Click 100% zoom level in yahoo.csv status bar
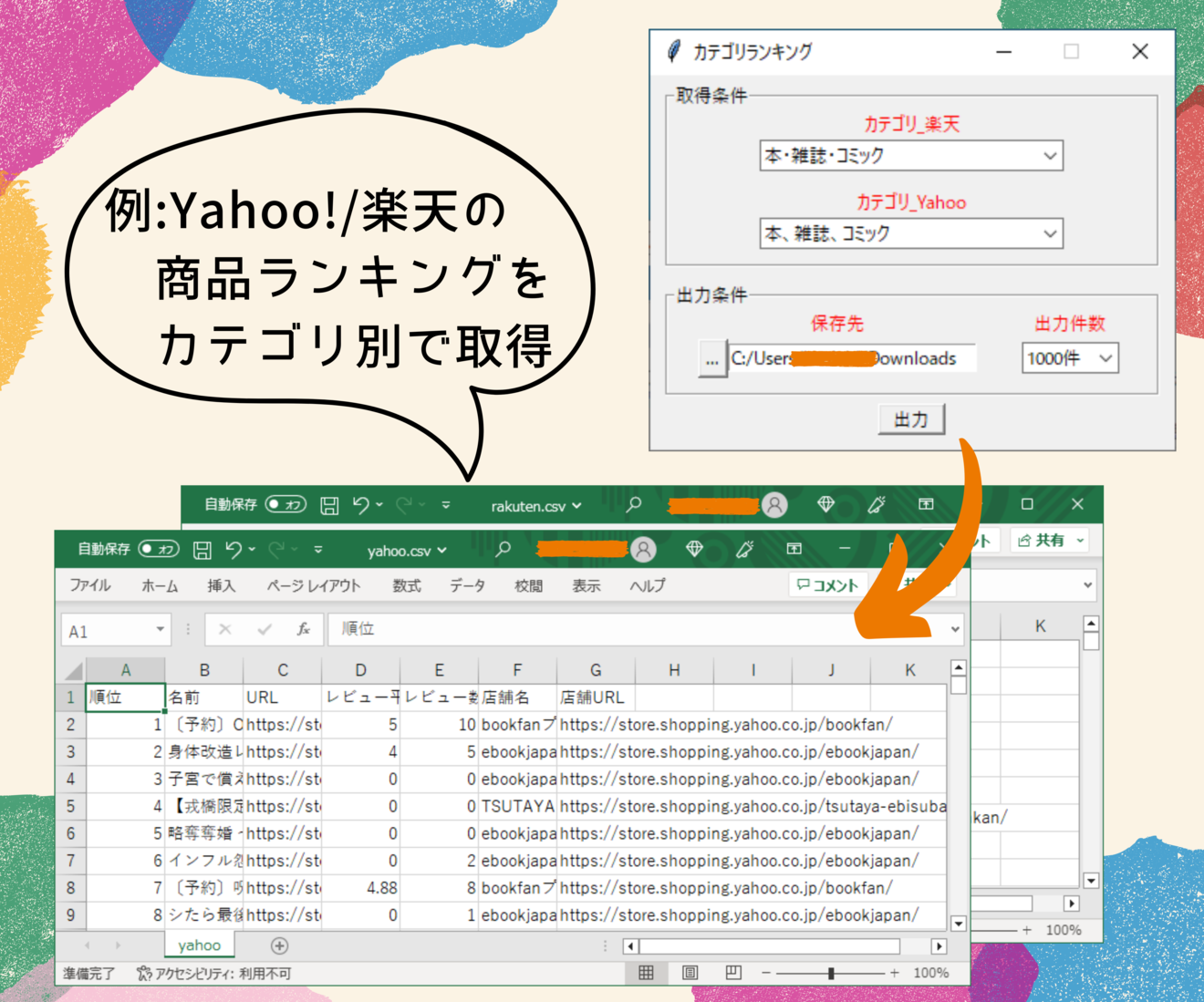1204x1002 pixels. pyautogui.click(x=930, y=973)
